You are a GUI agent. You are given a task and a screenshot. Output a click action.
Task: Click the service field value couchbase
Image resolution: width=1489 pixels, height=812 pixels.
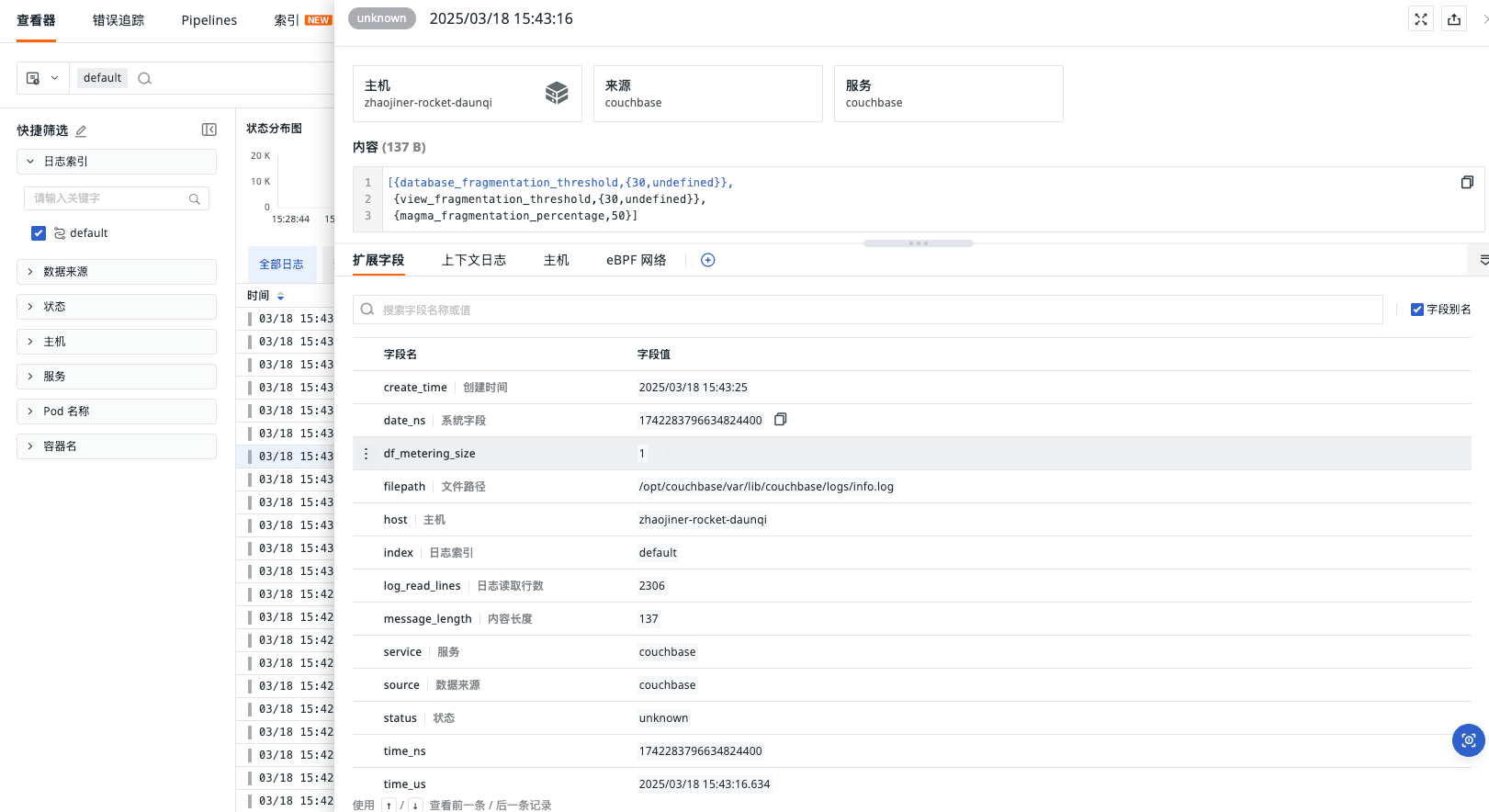(x=668, y=652)
